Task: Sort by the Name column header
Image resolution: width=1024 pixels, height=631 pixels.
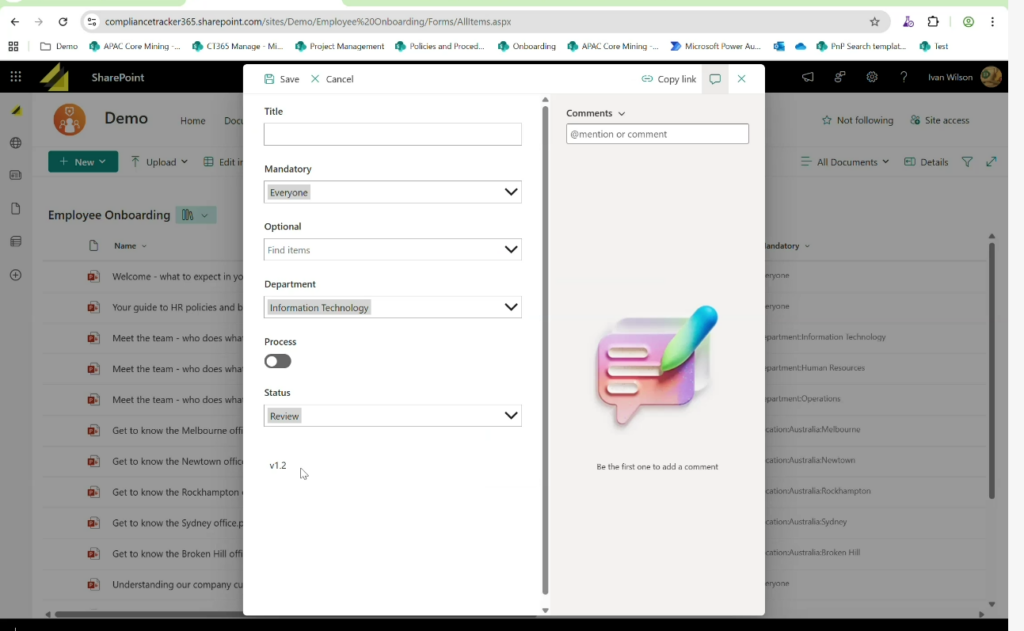Action: [x=130, y=246]
